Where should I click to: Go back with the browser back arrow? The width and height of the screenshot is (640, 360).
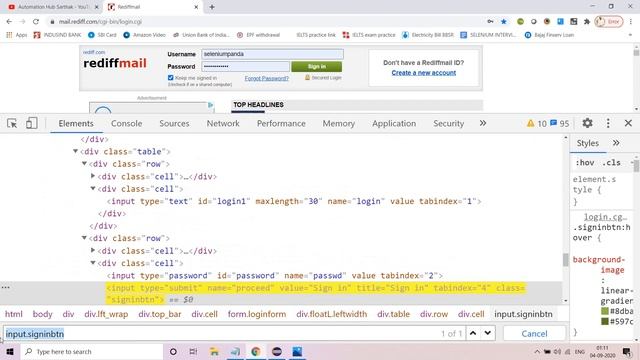pyautogui.click(x=9, y=22)
